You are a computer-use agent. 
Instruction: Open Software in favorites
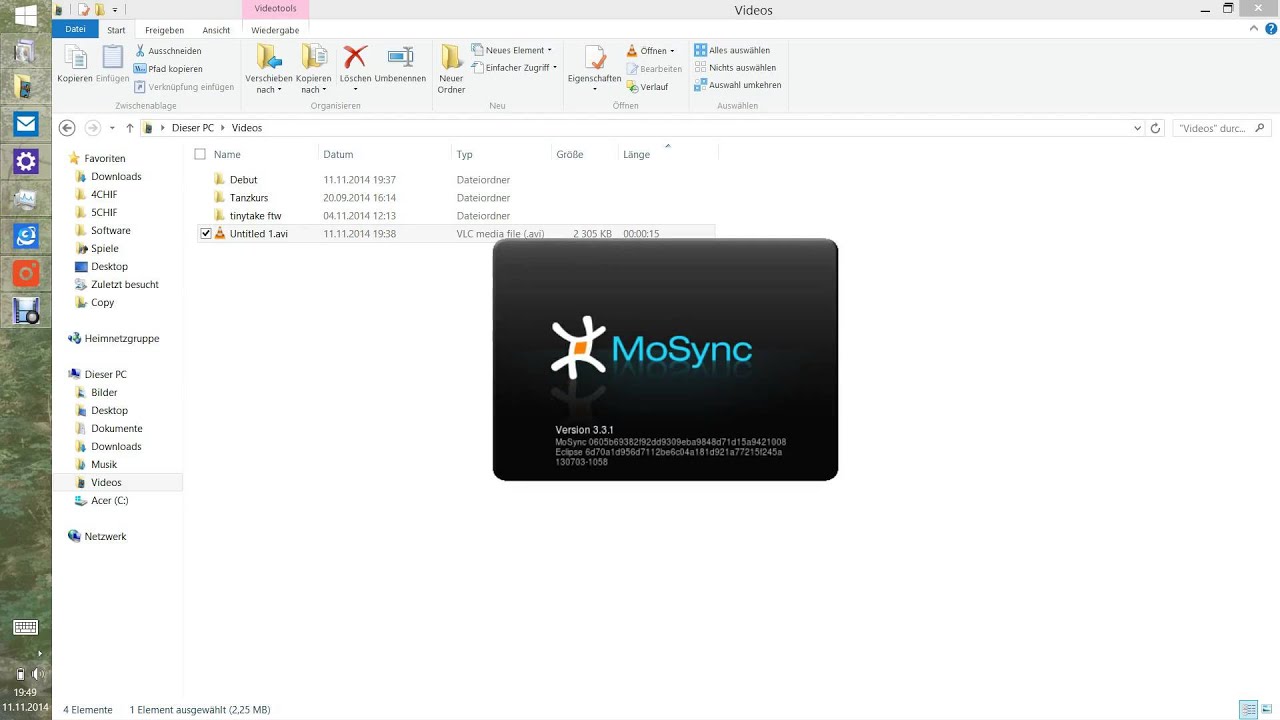coord(111,230)
